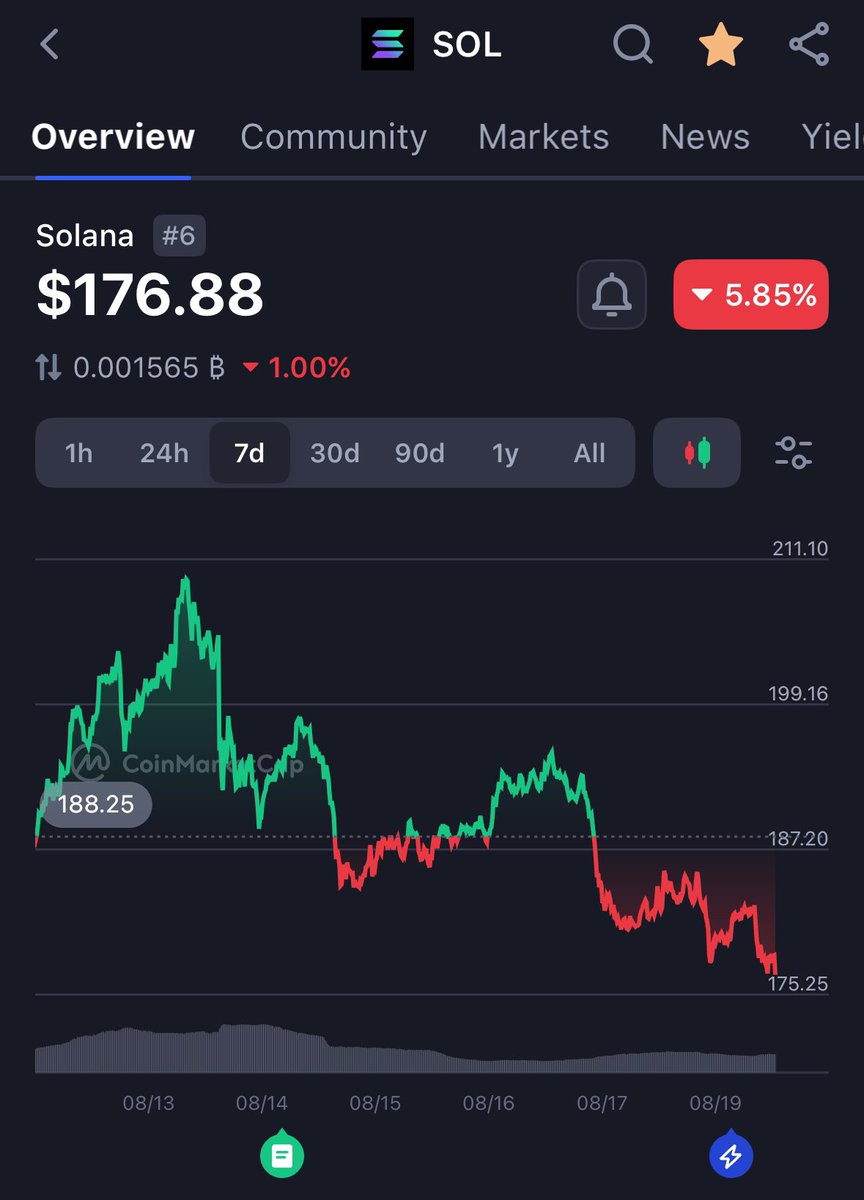This screenshot has width=864, height=1200.
Task: Select the 7d time range
Action: (249, 453)
